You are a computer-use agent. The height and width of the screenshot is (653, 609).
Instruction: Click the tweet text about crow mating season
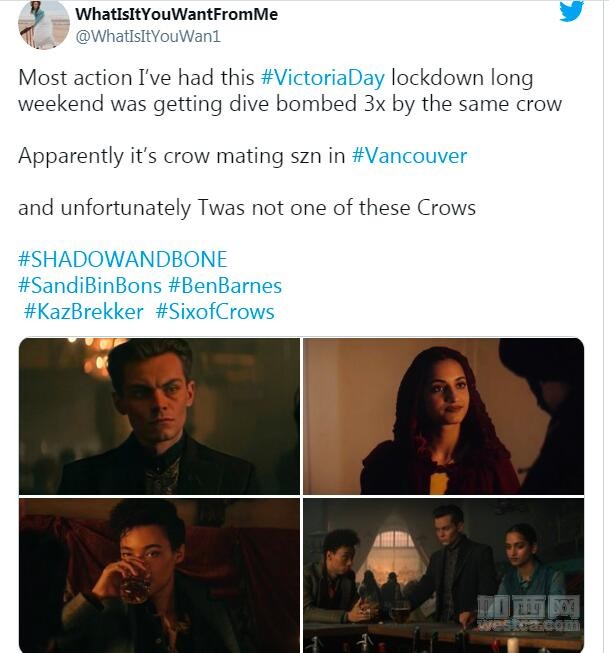pos(242,156)
